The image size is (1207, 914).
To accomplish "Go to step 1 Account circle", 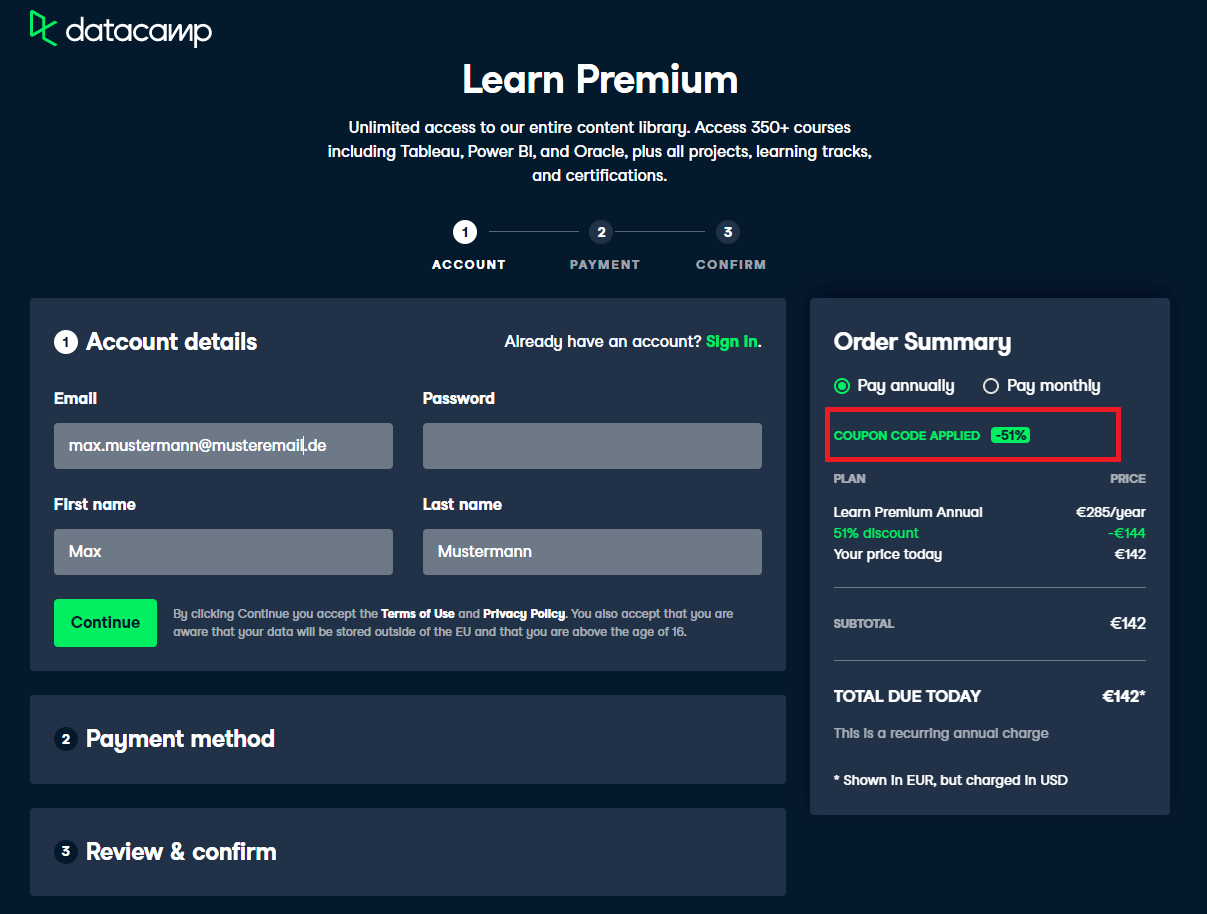I will point(465,232).
